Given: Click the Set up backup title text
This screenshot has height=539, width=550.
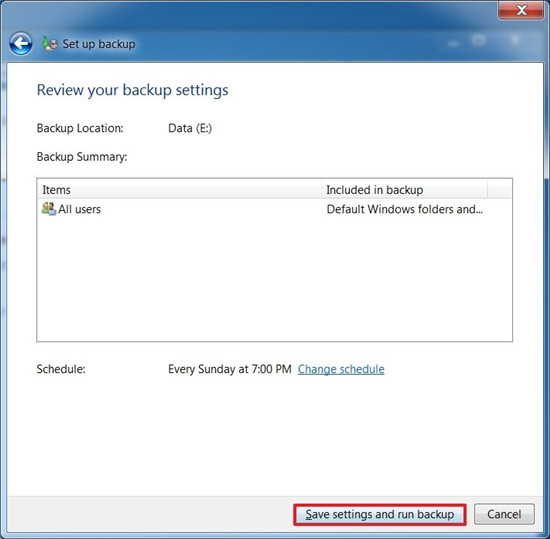Looking at the screenshot, I should [x=99, y=44].
